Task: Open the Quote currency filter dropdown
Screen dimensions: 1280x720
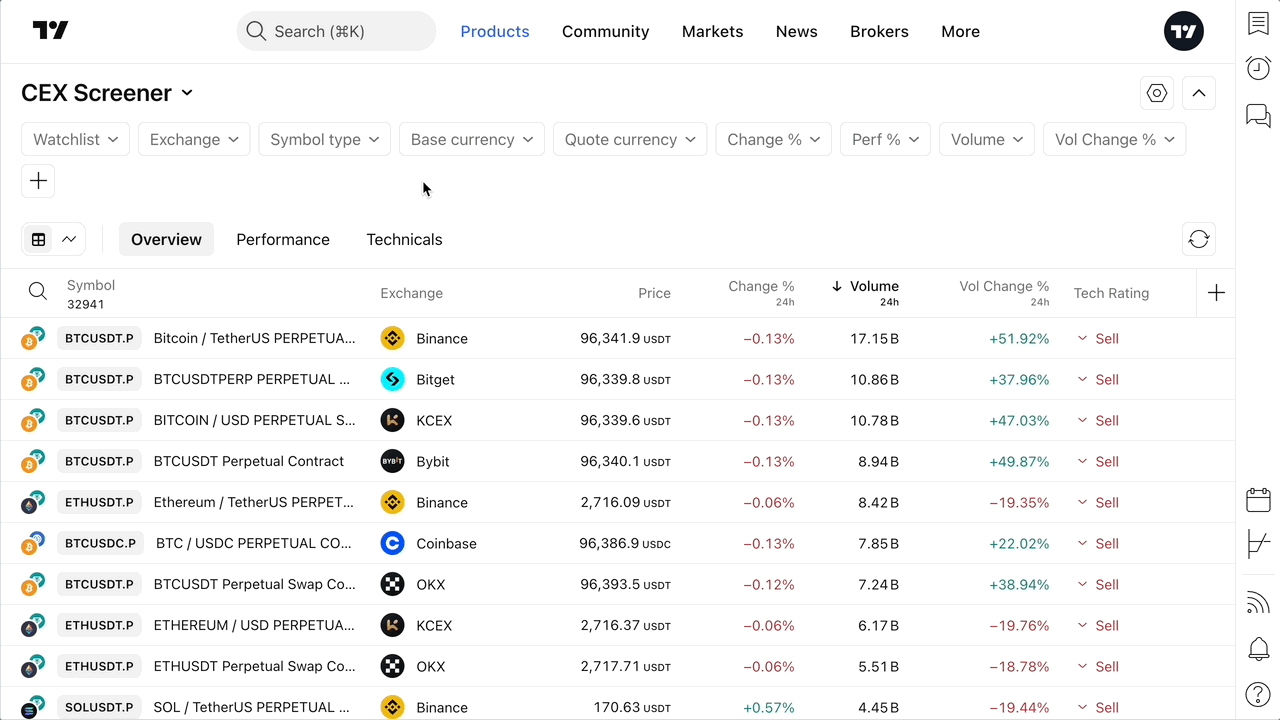Action: pyautogui.click(x=630, y=139)
